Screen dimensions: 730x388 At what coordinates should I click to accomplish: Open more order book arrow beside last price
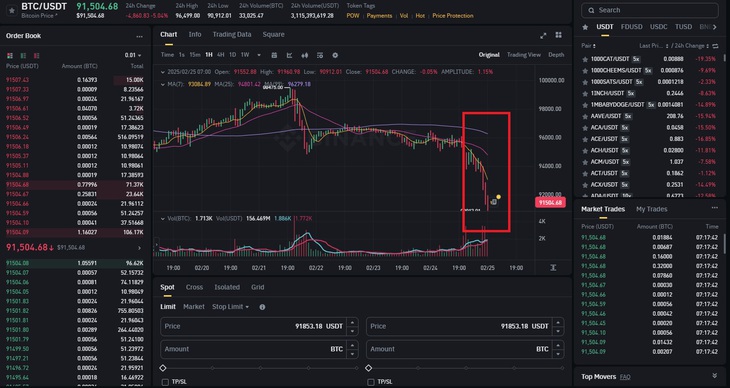point(139,248)
